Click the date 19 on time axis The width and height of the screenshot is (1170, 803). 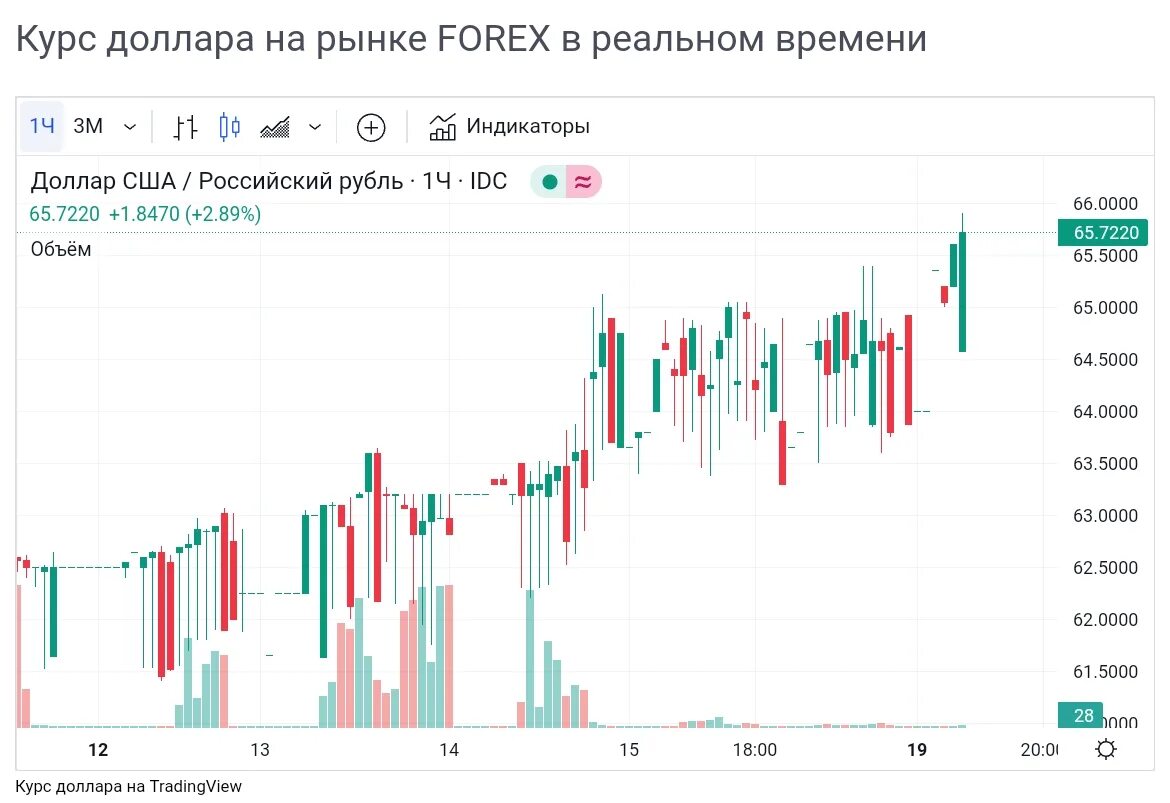pyautogui.click(x=917, y=749)
